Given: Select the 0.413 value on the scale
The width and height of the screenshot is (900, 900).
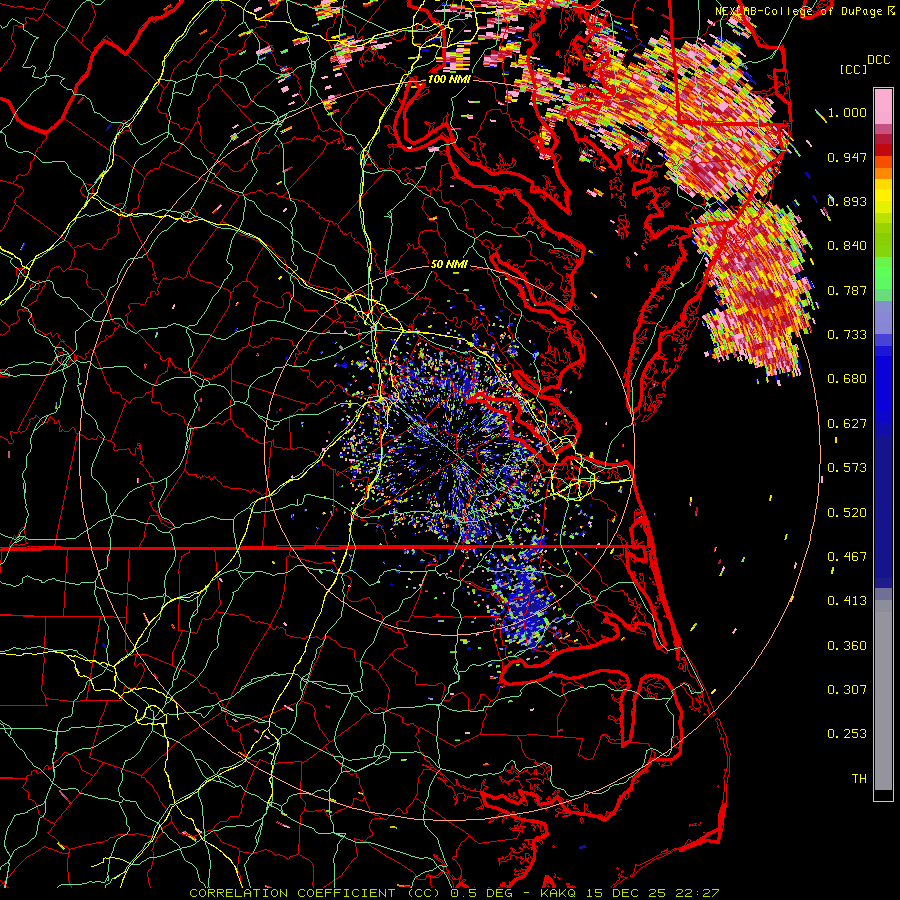Looking at the screenshot, I should pyautogui.click(x=847, y=601).
